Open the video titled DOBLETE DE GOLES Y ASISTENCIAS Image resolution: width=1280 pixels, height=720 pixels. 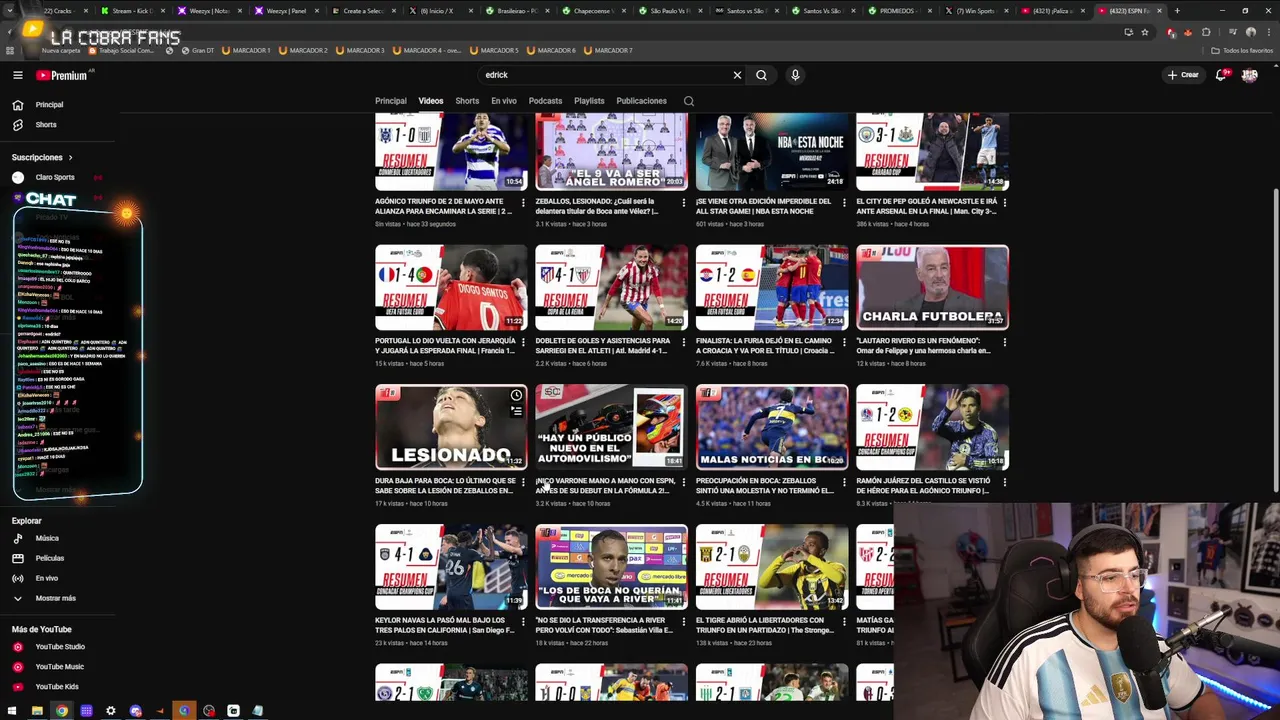coord(604,346)
